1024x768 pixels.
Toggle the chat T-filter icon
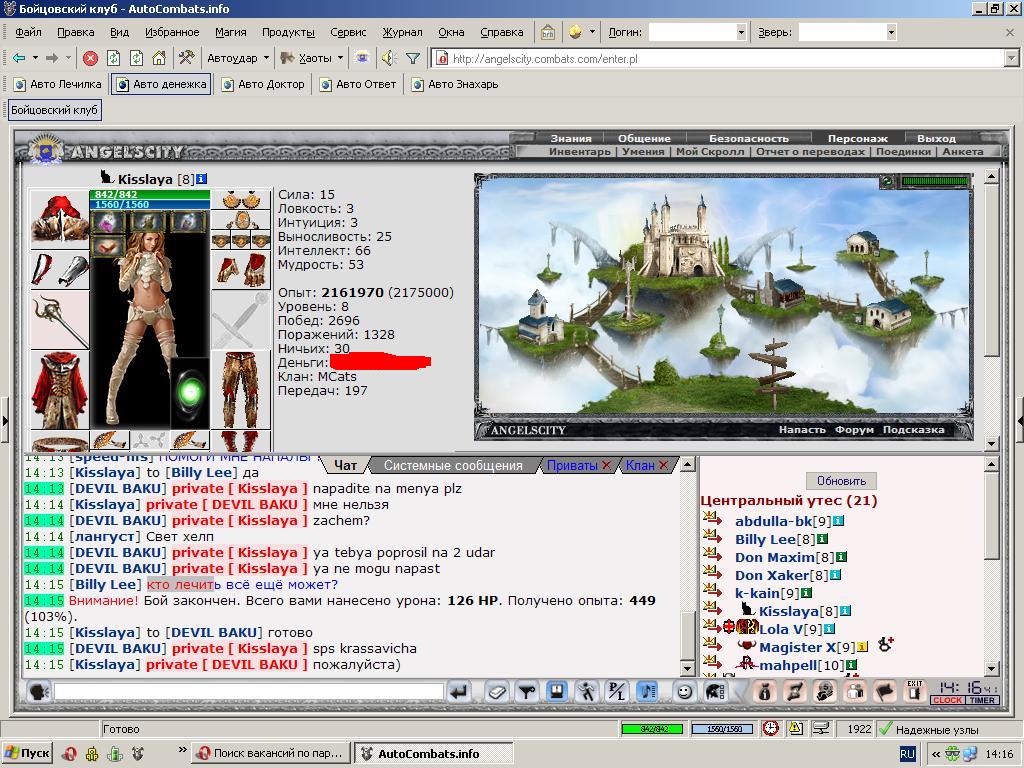point(526,691)
